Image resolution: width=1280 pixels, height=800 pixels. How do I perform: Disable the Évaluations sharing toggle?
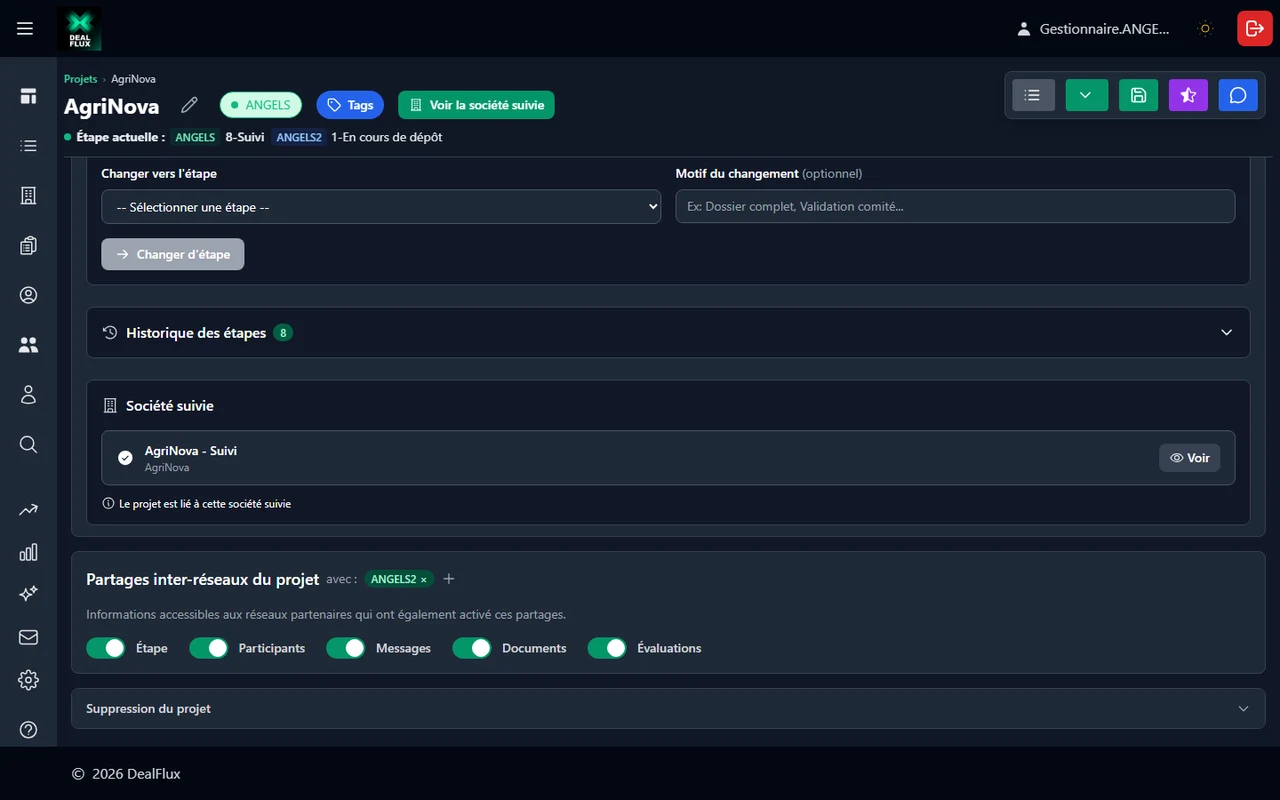[x=607, y=648]
